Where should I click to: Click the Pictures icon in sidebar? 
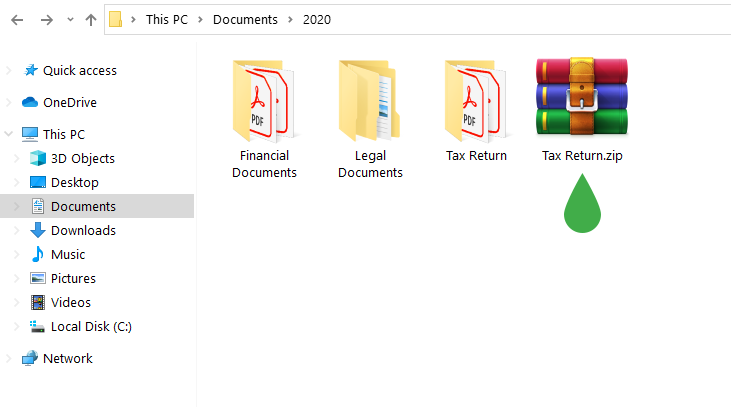coord(38,278)
